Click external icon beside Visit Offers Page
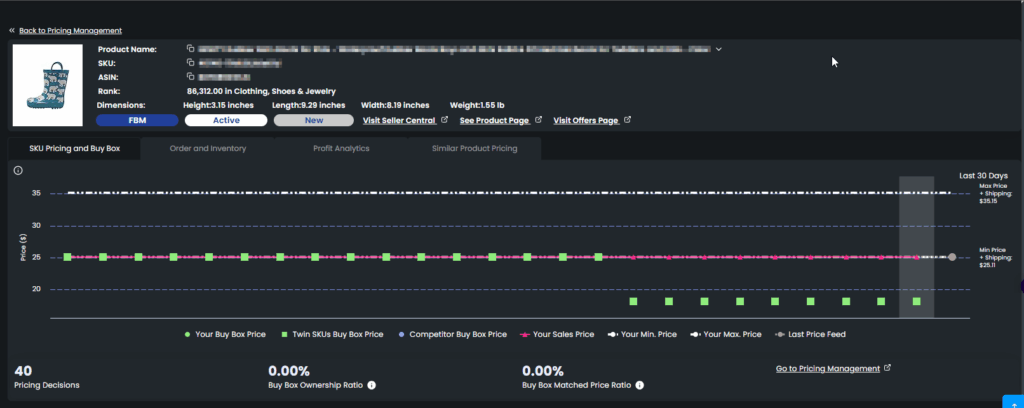This screenshot has height=408, width=1024. (x=628, y=120)
